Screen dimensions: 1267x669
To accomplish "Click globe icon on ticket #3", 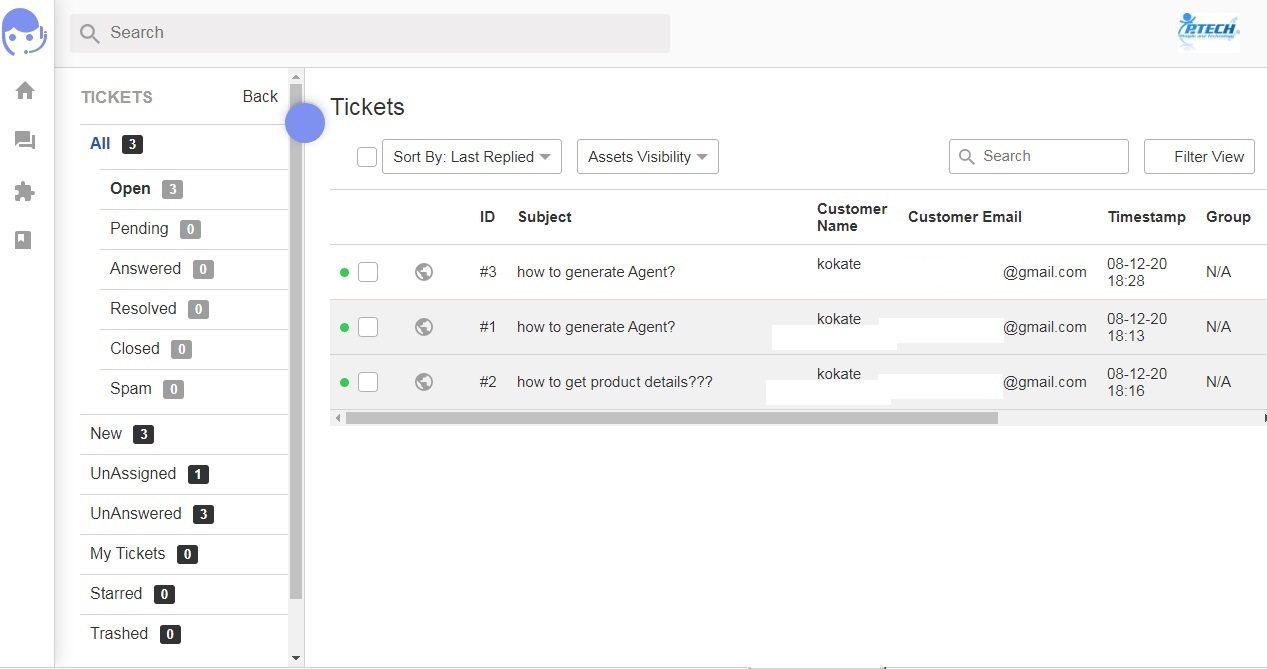I will coord(424,272).
